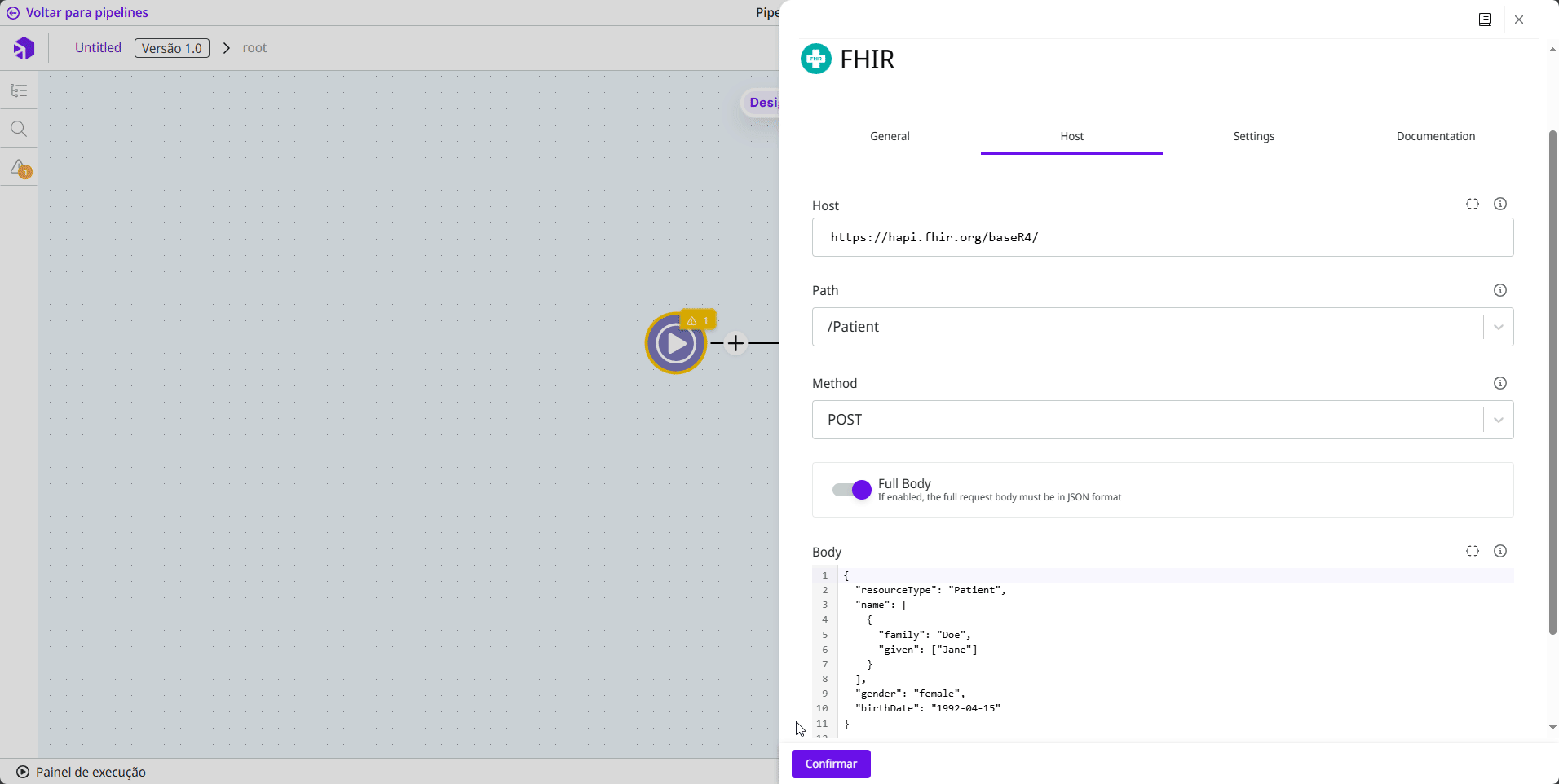1559x784 pixels.
Task: Click the panel's vertical scrollbar thumb
Action: [x=1552, y=383]
